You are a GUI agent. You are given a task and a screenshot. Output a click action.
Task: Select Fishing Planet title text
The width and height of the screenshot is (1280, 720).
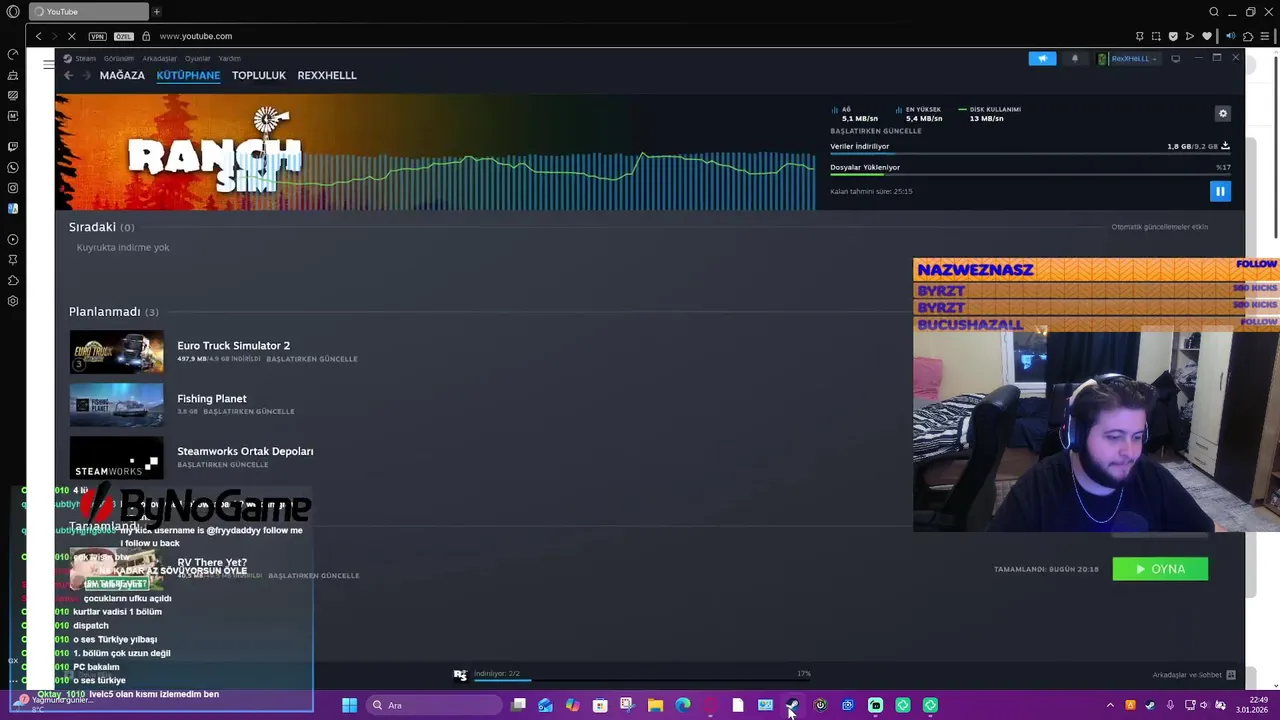212,399
